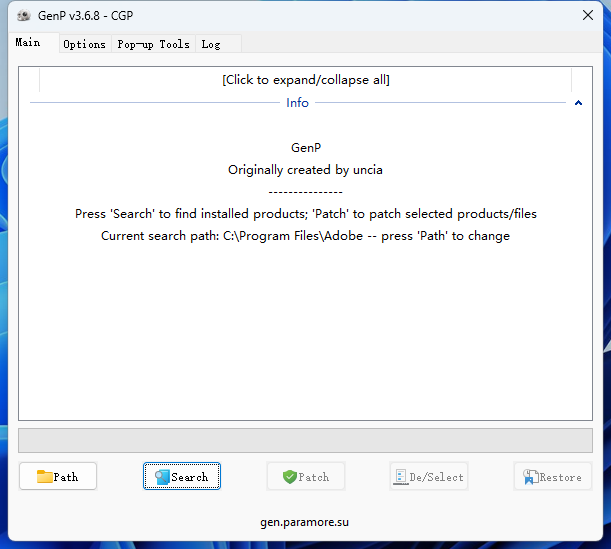This screenshot has height=549, width=611.
Task: Click the gen.paramore.su text
Action: pyautogui.click(x=304, y=522)
